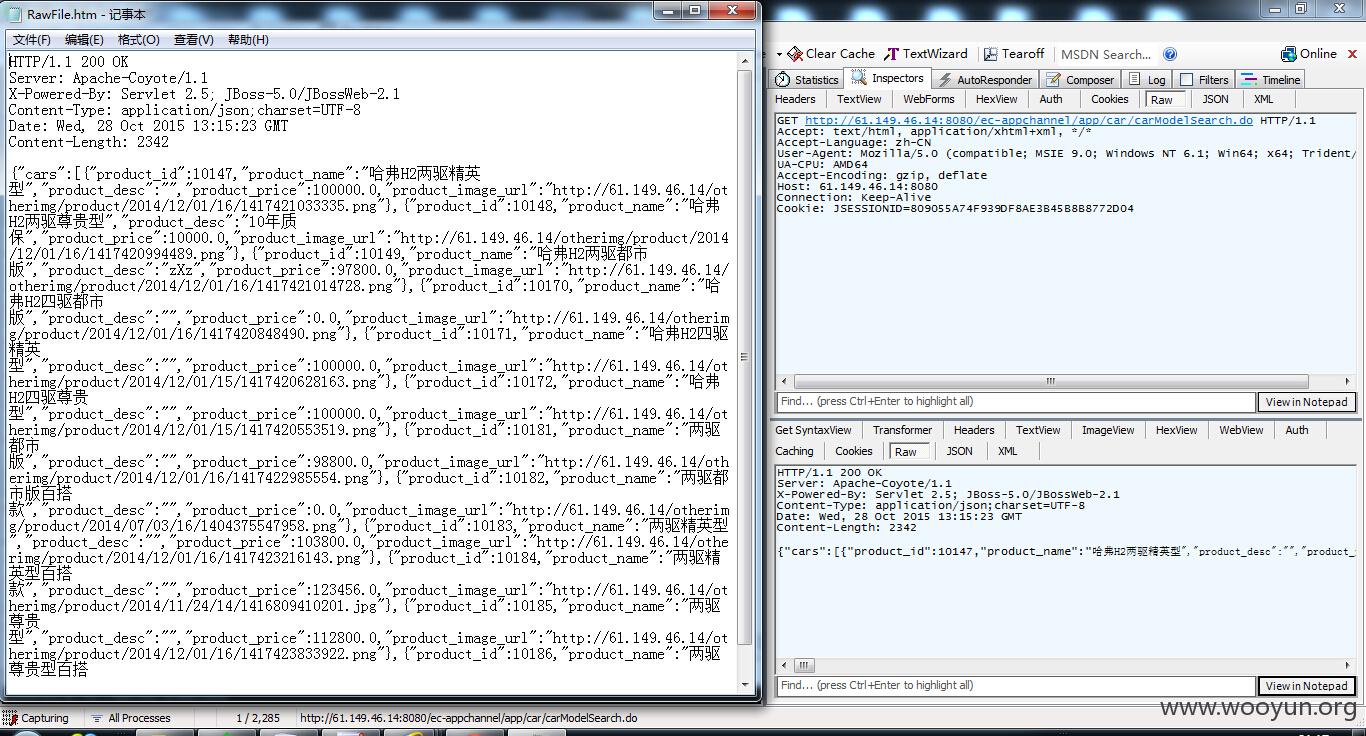Focus the request Find box
The image size is (1366, 736).
tap(1015, 402)
